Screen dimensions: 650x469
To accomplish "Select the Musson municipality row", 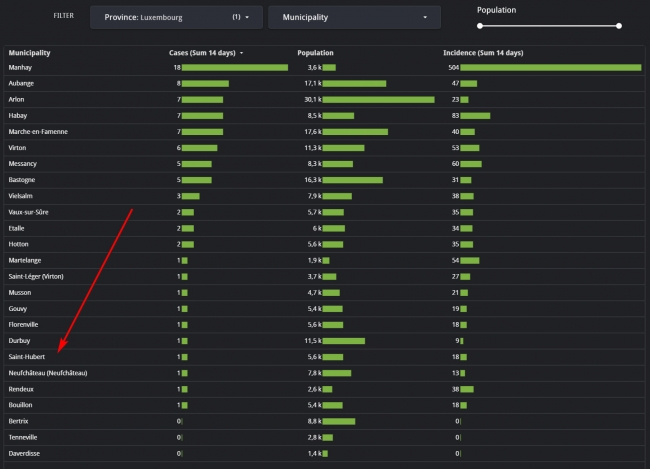I will (x=325, y=293).
